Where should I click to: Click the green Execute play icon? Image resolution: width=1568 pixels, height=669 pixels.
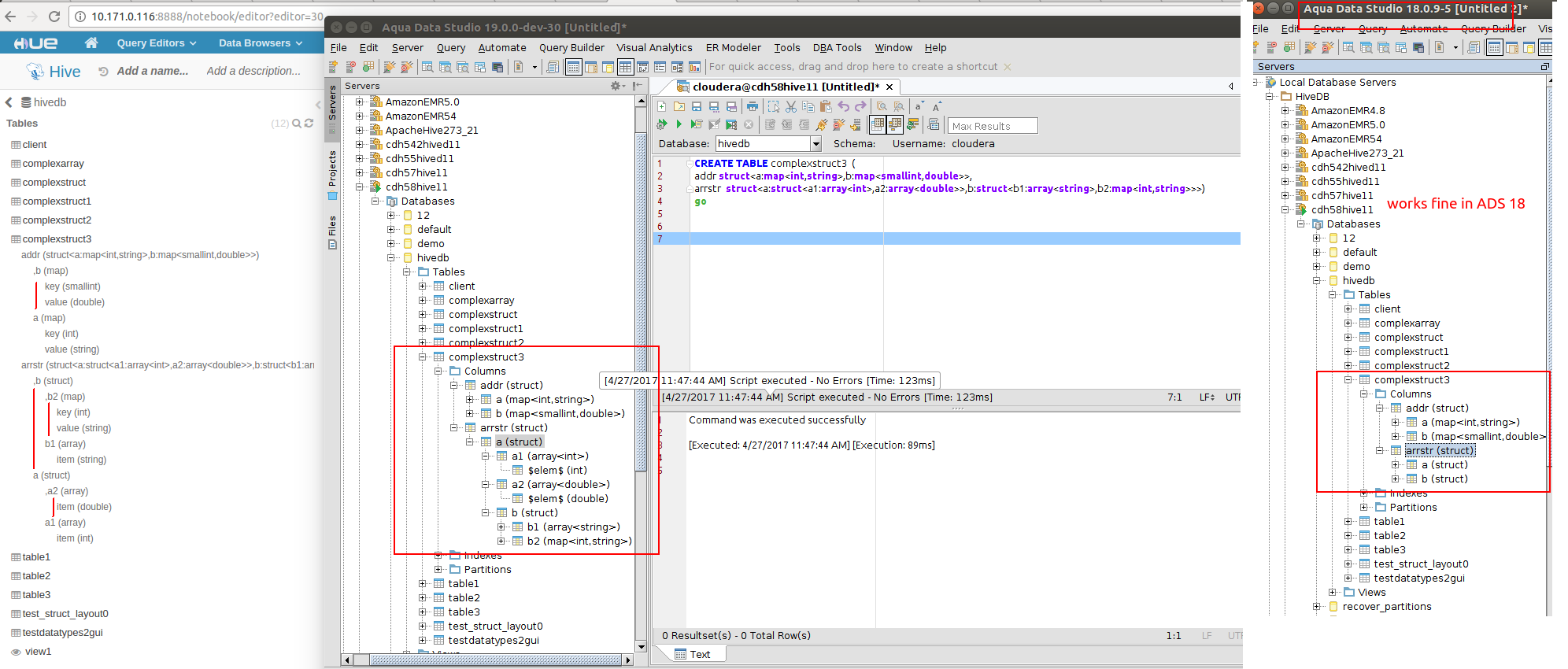[679, 124]
